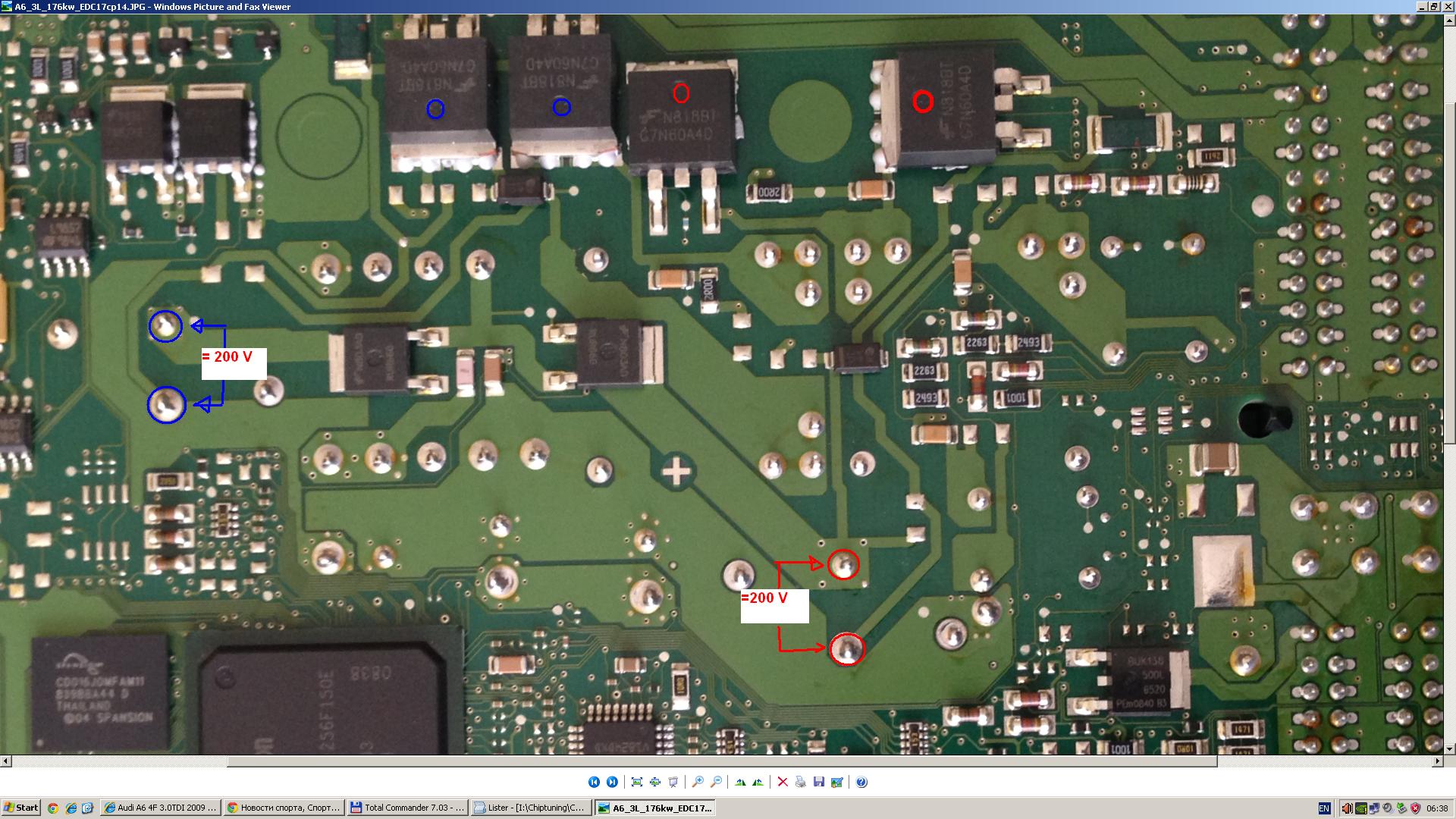Click the horizontal scrollbar right arrow
The image size is (1456, 819).
point(1439,761)
